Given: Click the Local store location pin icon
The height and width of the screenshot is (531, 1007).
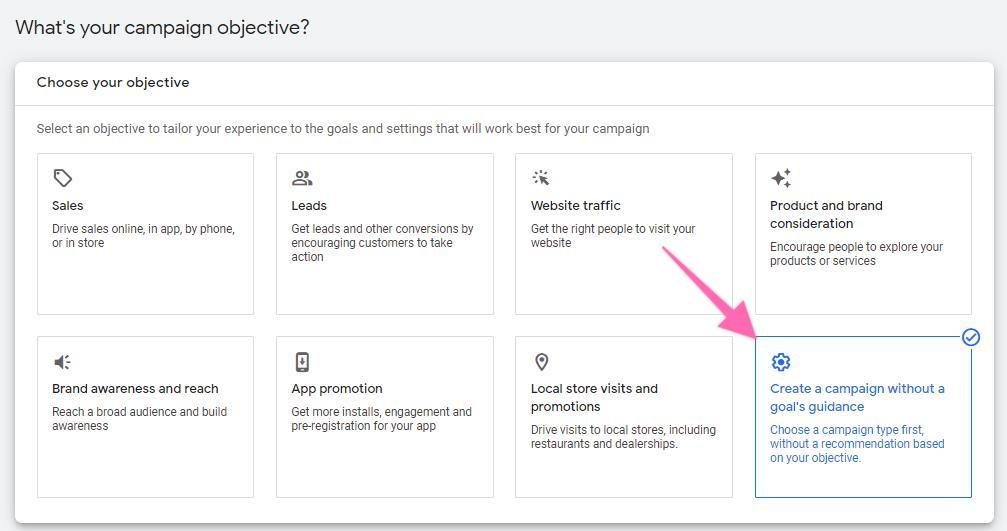Looking at the screenshot, I should (x=541, y=362).
